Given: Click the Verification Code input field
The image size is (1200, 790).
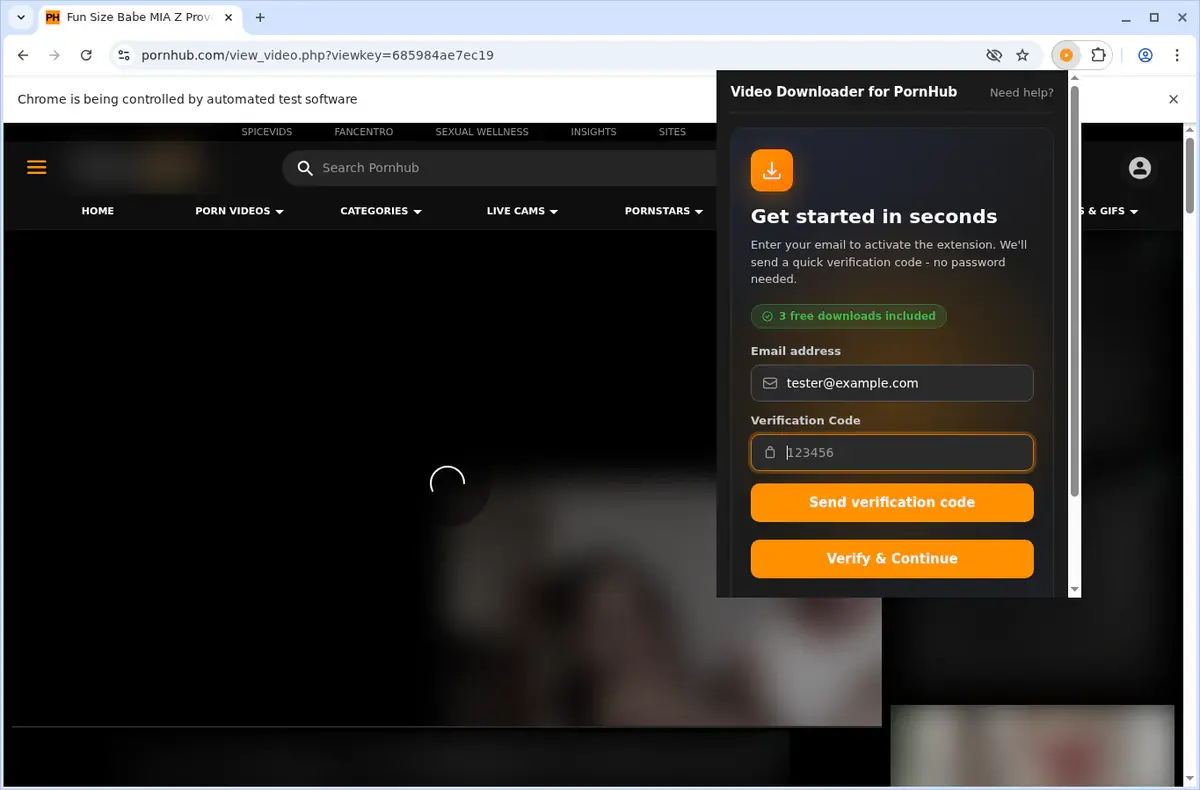Looking at the screenshot, I should point(892,452).
